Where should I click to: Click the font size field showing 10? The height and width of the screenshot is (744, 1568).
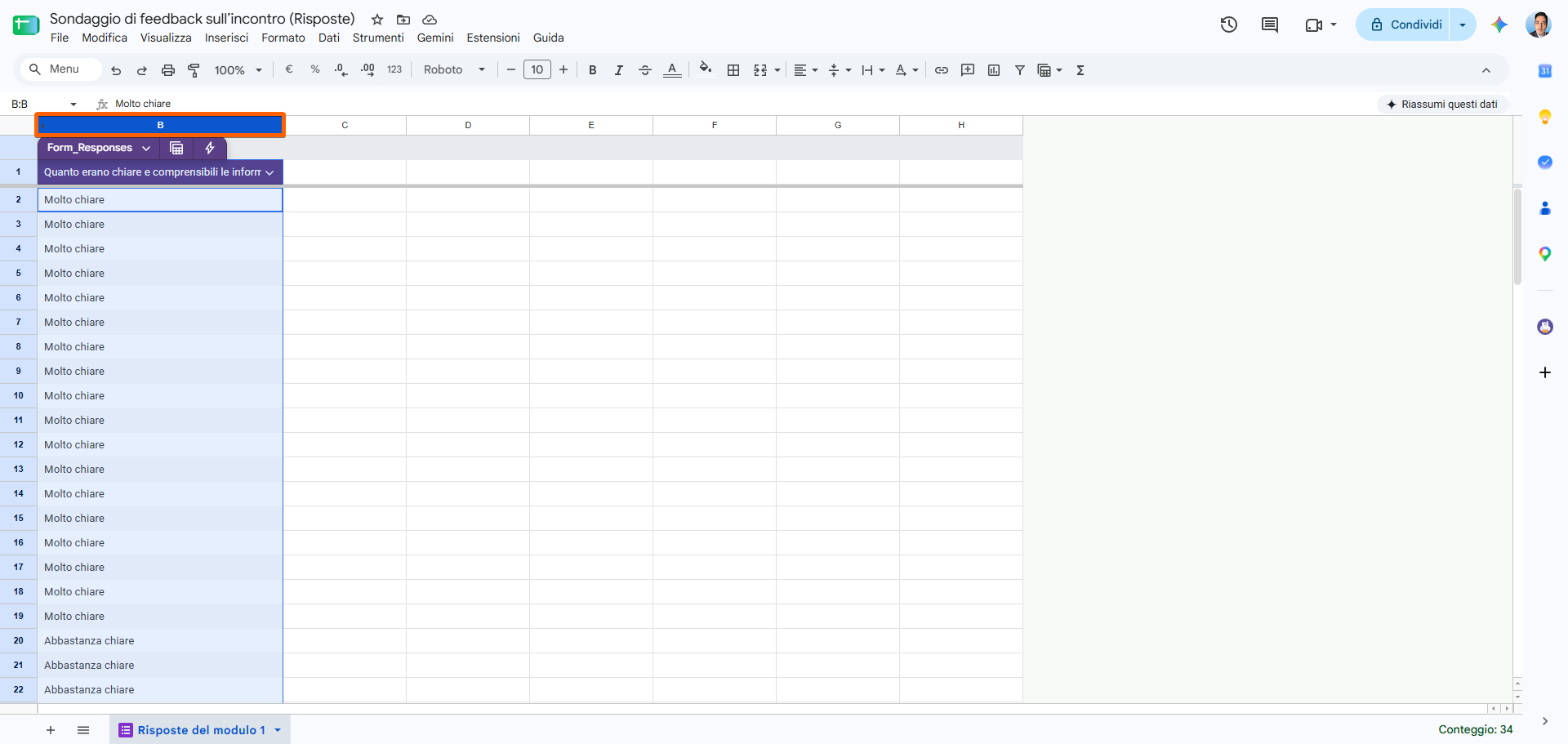click(x=537, y=70)
